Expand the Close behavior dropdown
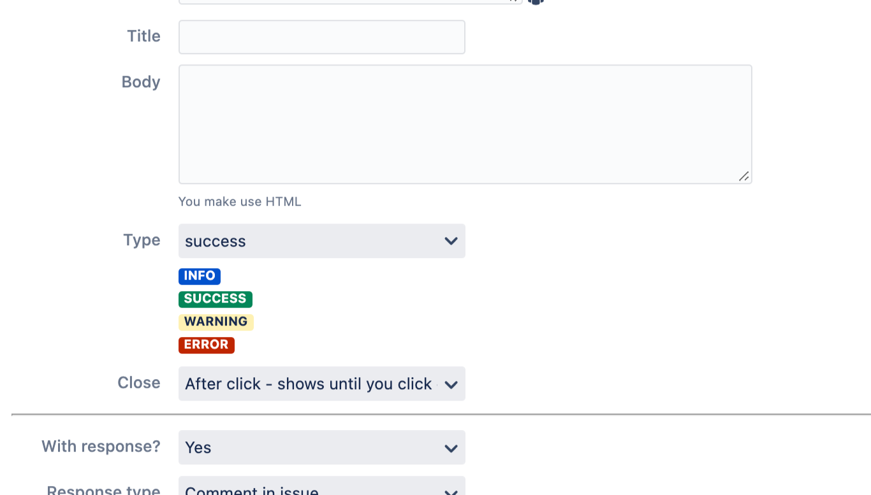Viewport: 871px width, 495px height. (x=321, y=384)
